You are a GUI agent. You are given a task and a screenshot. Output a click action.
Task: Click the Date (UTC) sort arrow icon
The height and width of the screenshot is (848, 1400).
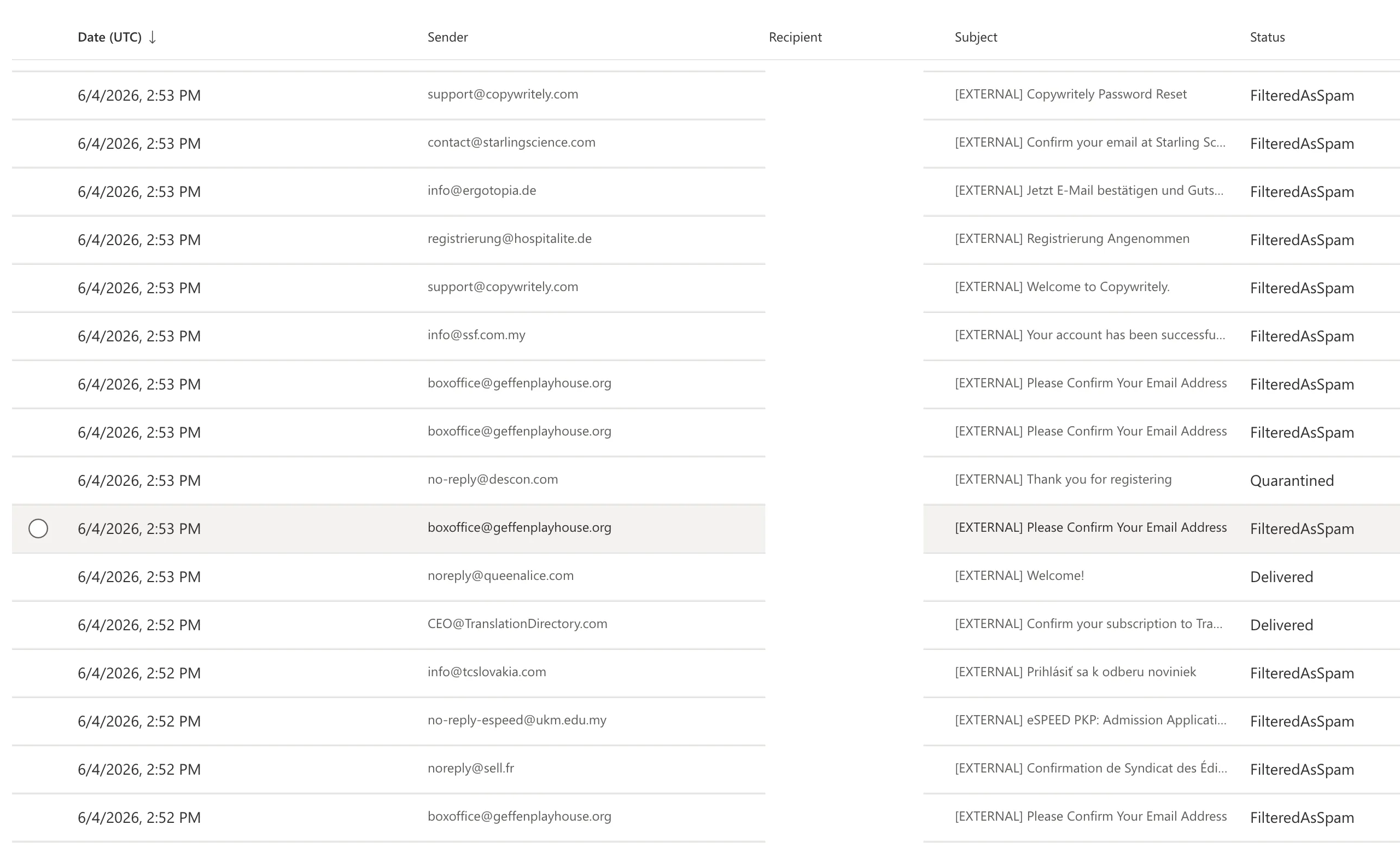pos(152,38)
